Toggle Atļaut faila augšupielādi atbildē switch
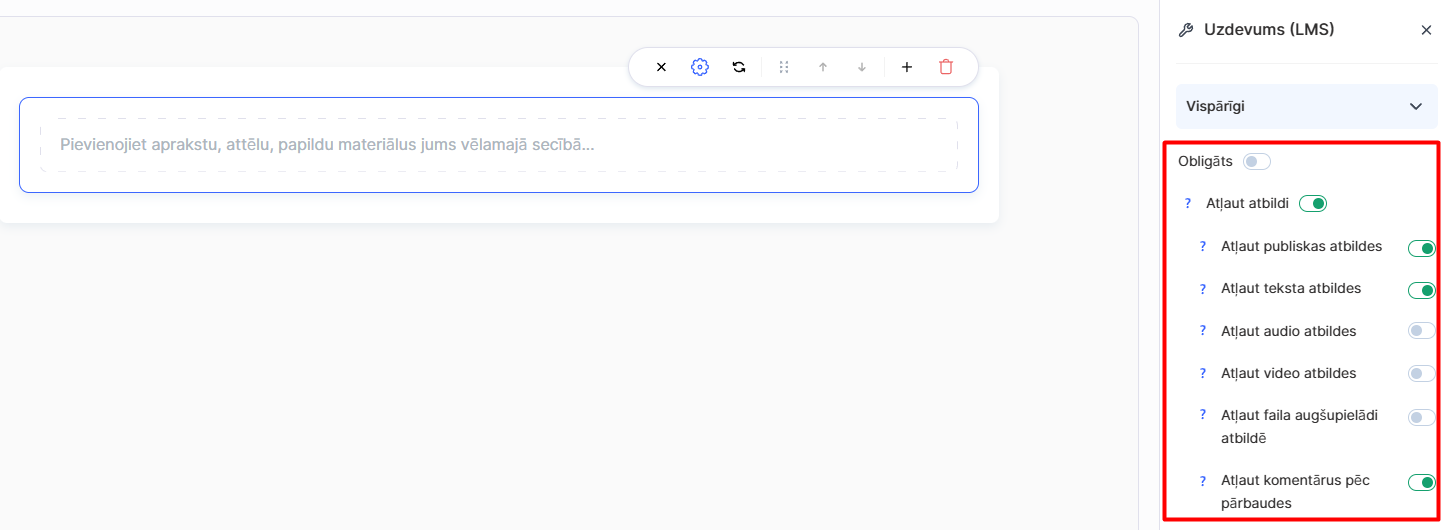Viewport: 1444px width, 530px height. [x=1421, y=418]
